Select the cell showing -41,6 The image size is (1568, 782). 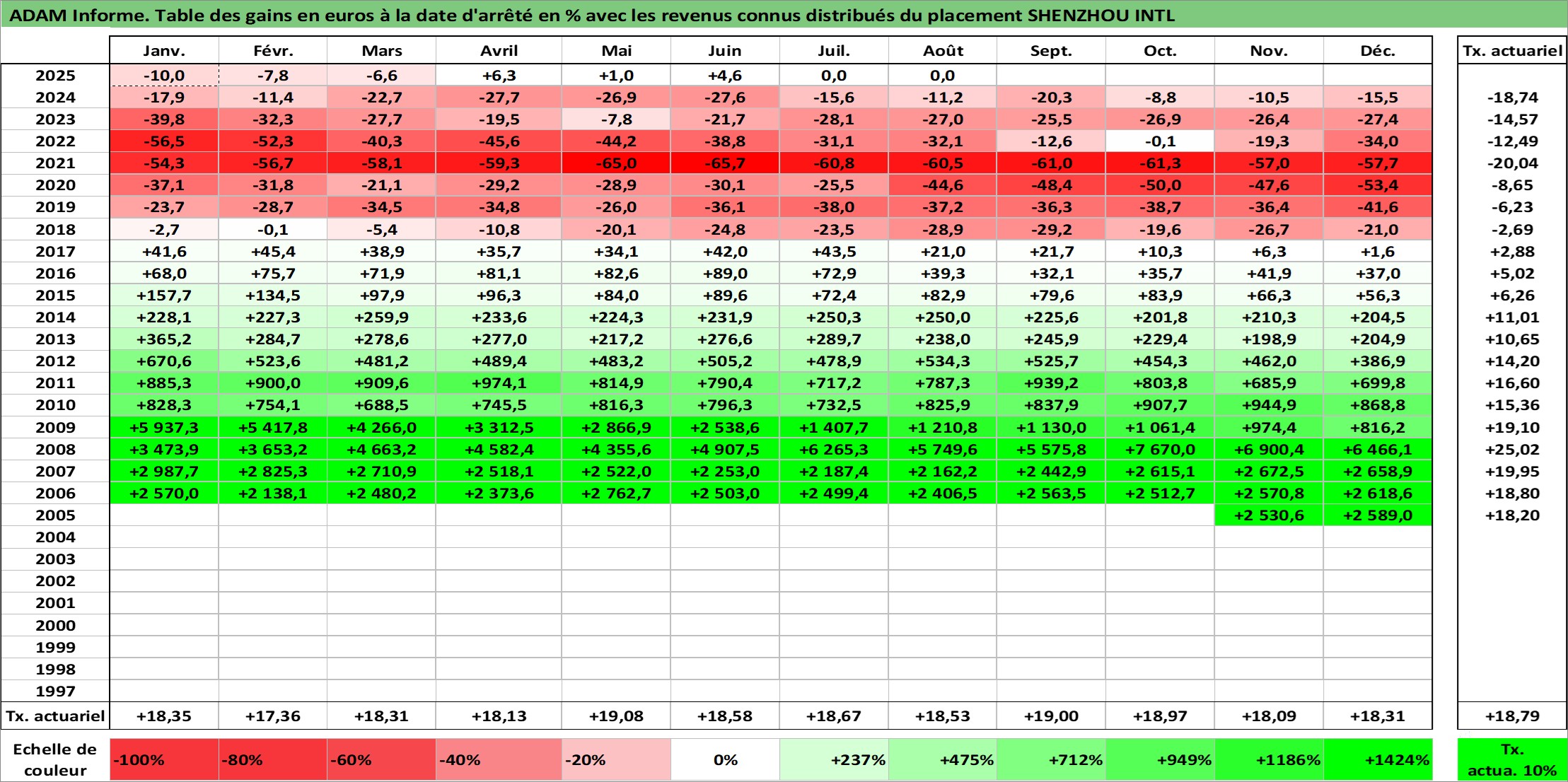[x=1378, y=207]
